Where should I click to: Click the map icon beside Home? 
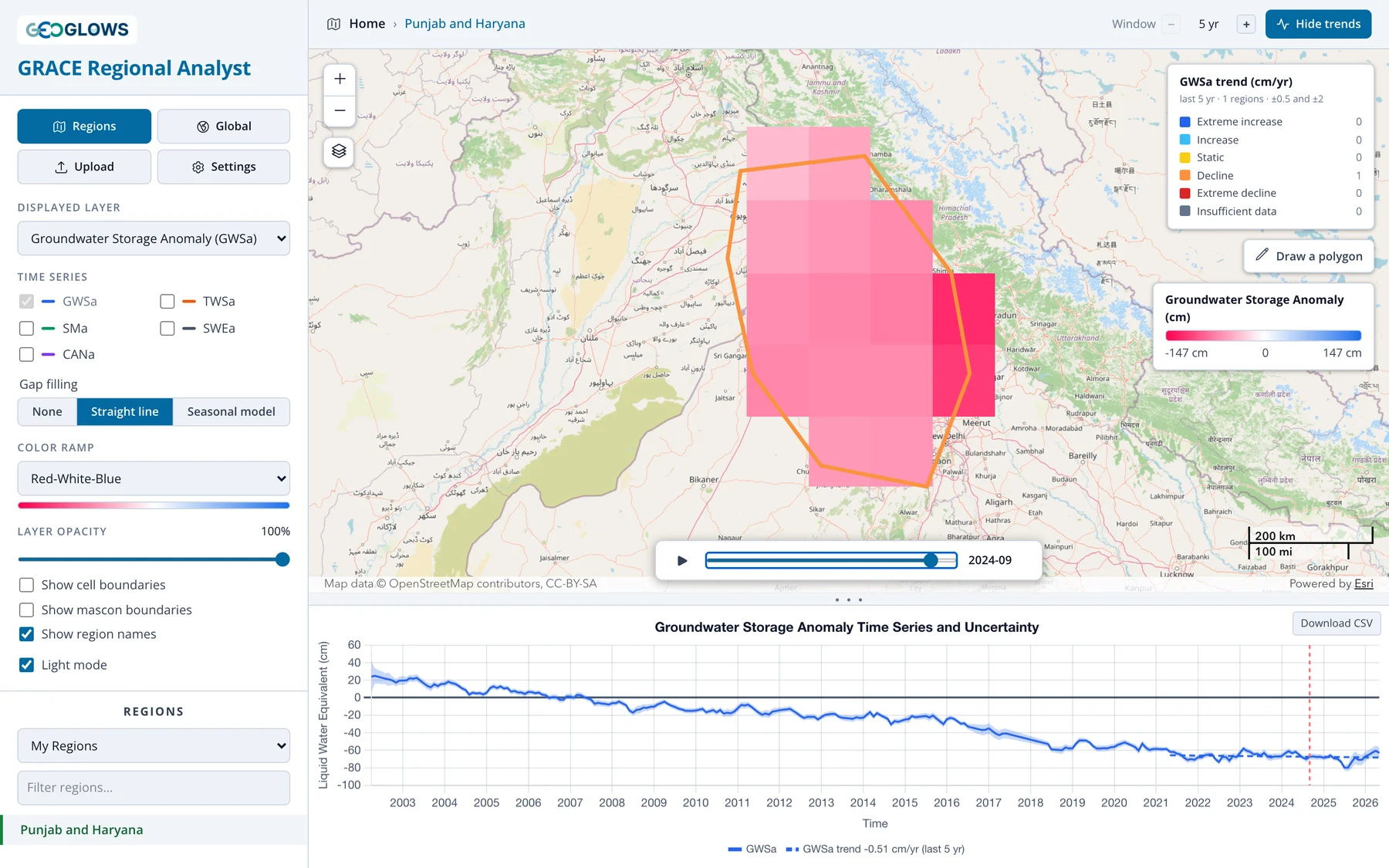[333, 24]
